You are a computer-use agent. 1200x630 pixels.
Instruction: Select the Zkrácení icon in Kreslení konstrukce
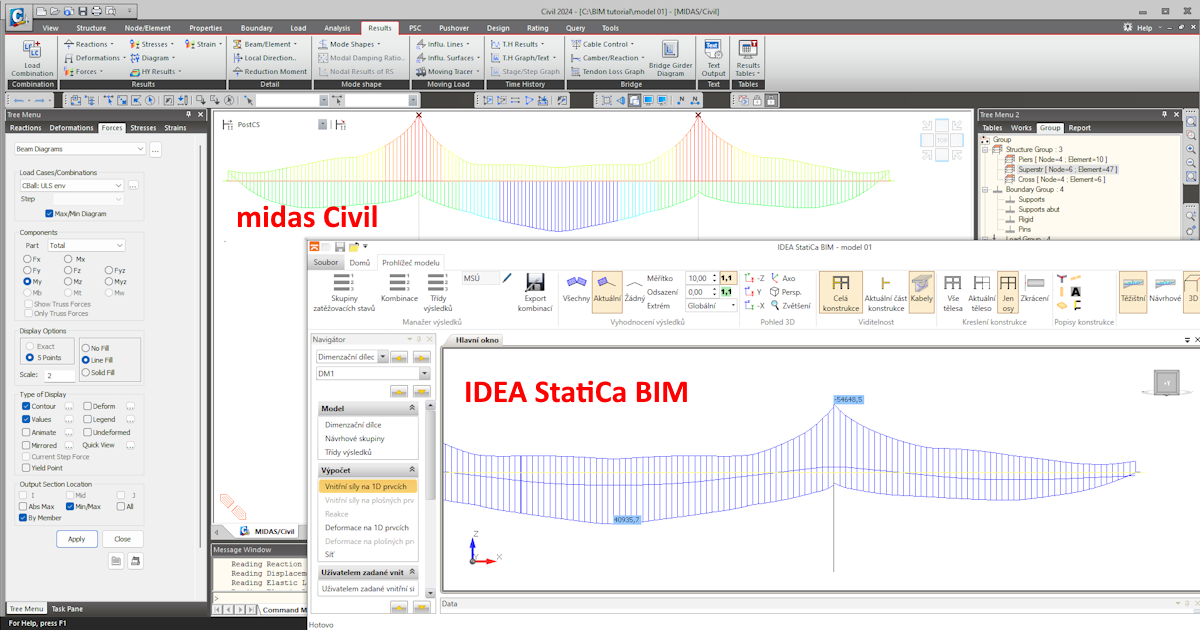(x=1035, y=285)
